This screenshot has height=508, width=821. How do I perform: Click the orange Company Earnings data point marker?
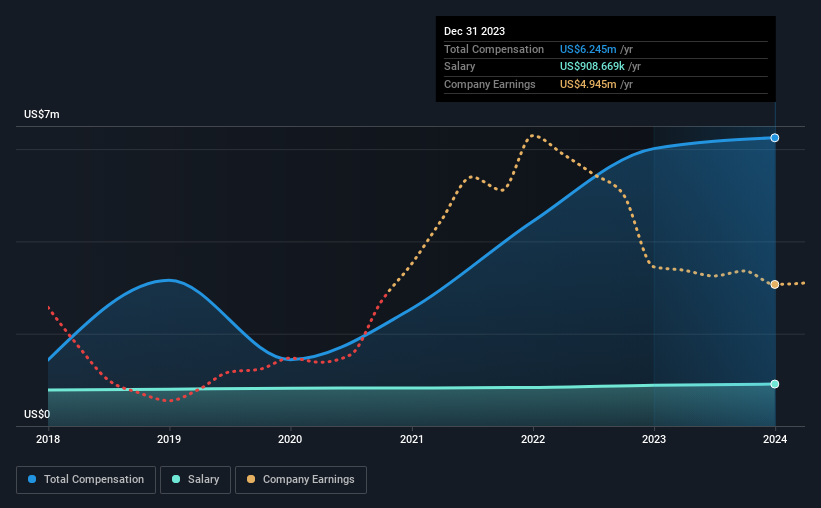point(775,284)
